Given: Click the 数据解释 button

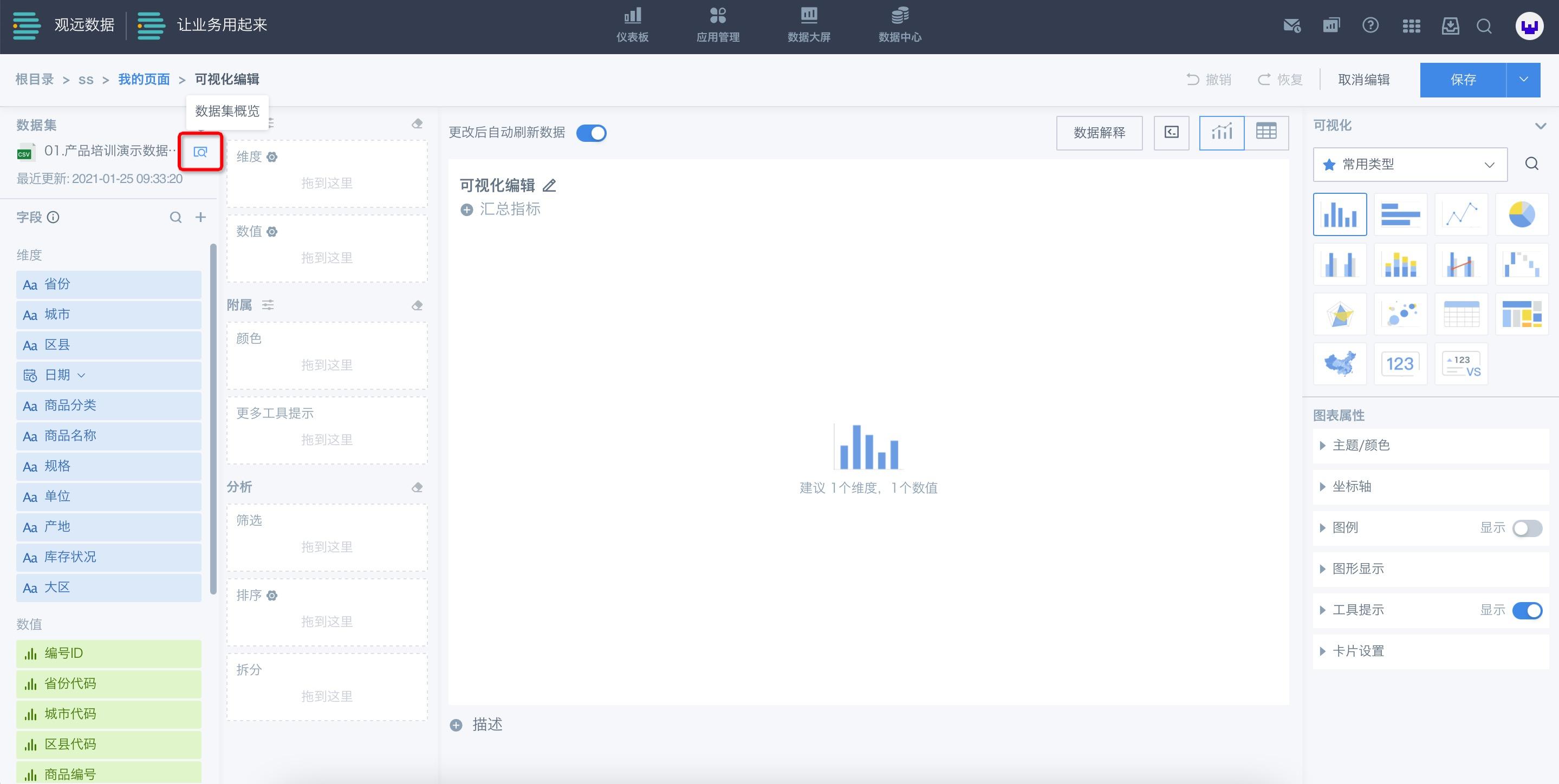Looking at the screenshot, I should point(1099,133).
